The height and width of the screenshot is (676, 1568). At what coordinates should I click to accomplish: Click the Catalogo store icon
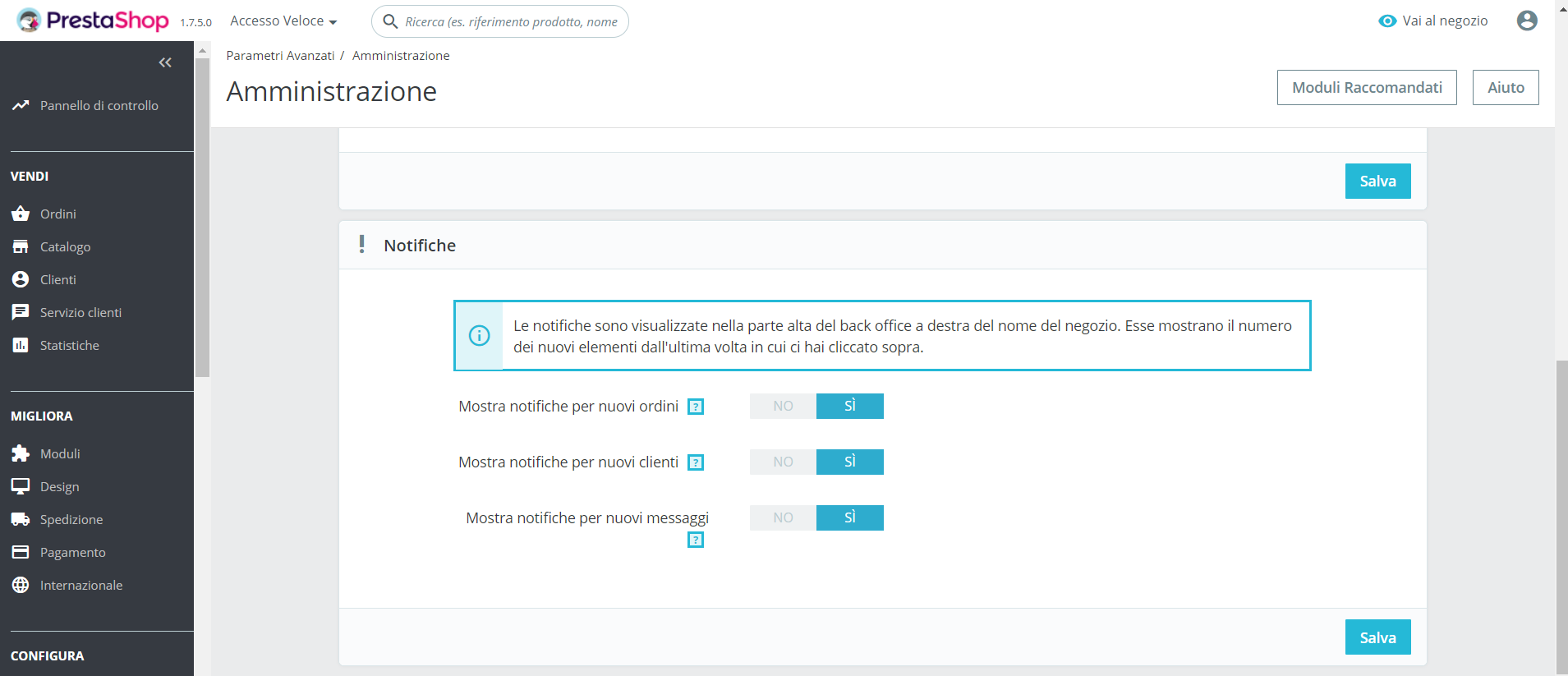(x=21, y=246)
